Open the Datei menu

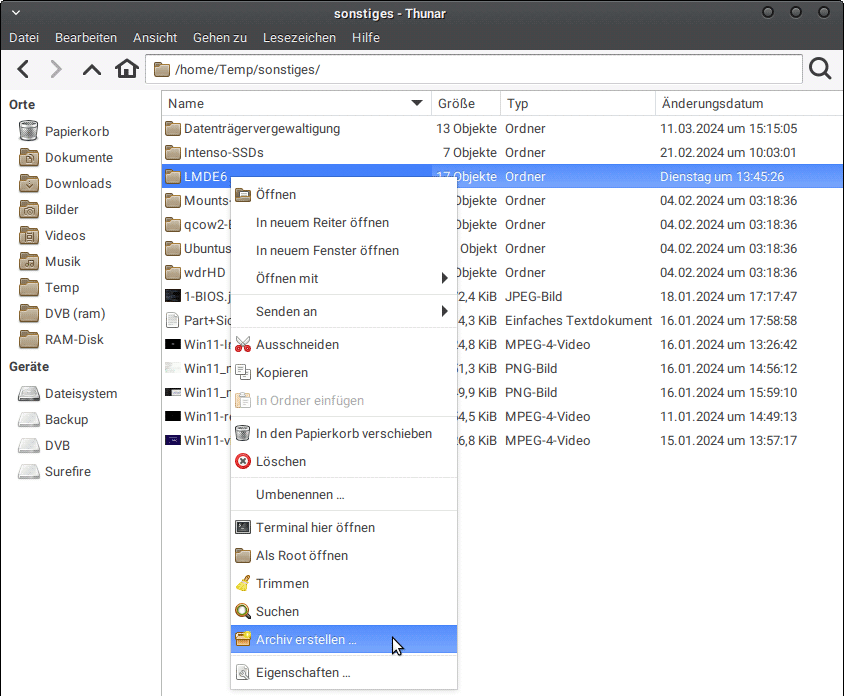[24, 38]
